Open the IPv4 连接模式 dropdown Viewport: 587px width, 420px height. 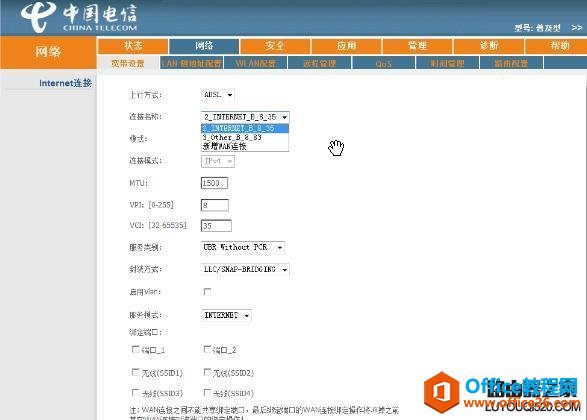(x=218, y=161)
